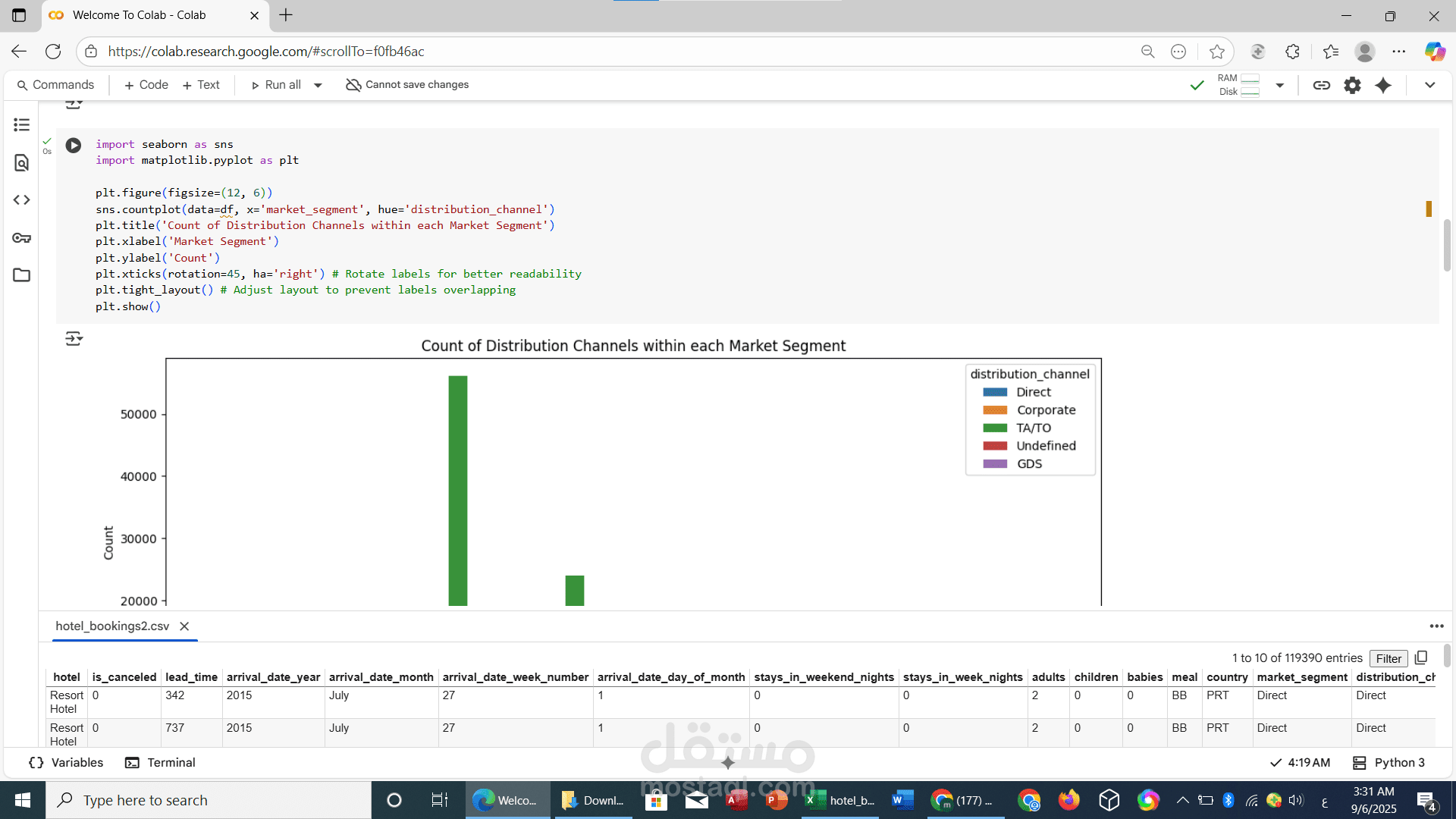Viewport: 1456px width, 819px height.
Task: Open the Table of contents sidebar icon
Action: pos(21,125)
